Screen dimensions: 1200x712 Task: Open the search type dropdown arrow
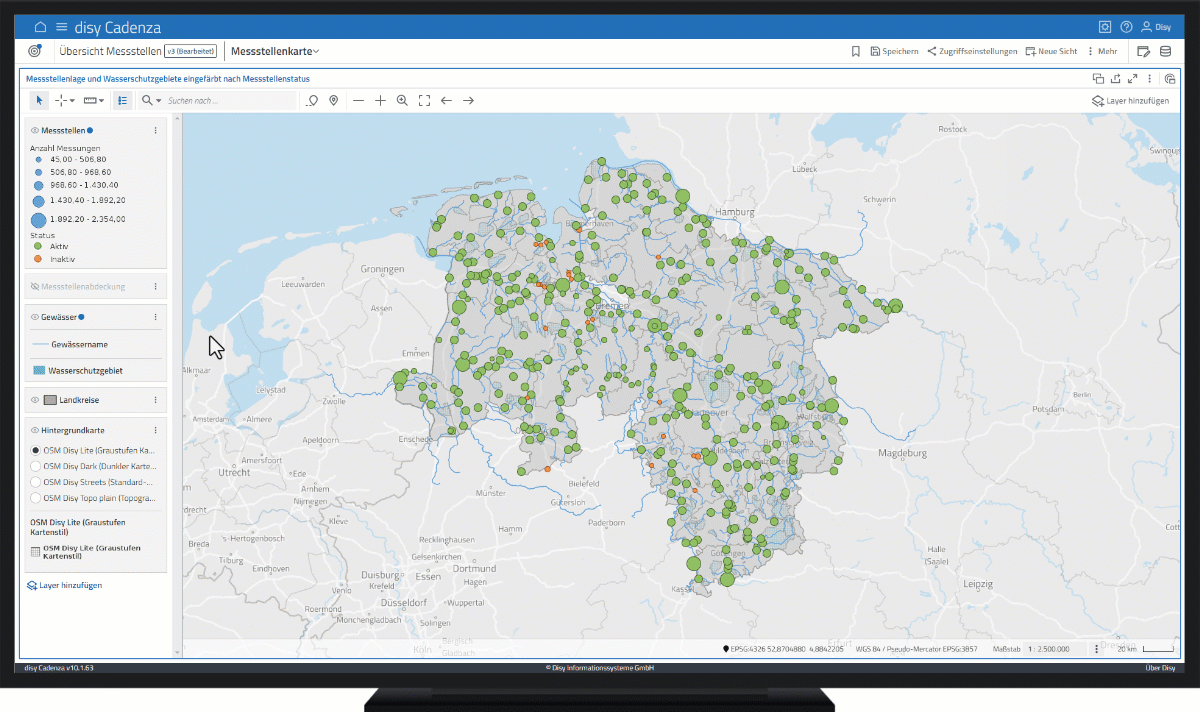point(158,101)
